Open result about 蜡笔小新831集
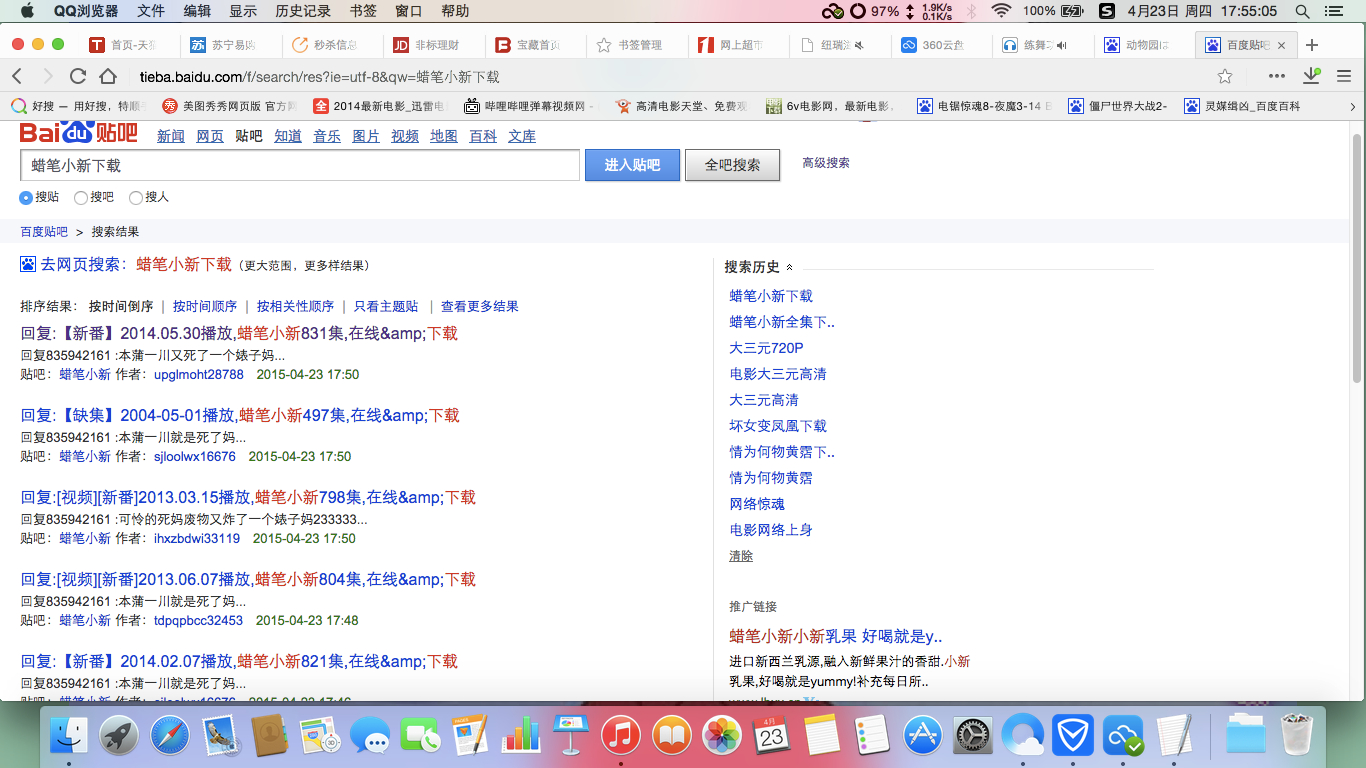Screen dimensions: 1366x768 (239, 333)
